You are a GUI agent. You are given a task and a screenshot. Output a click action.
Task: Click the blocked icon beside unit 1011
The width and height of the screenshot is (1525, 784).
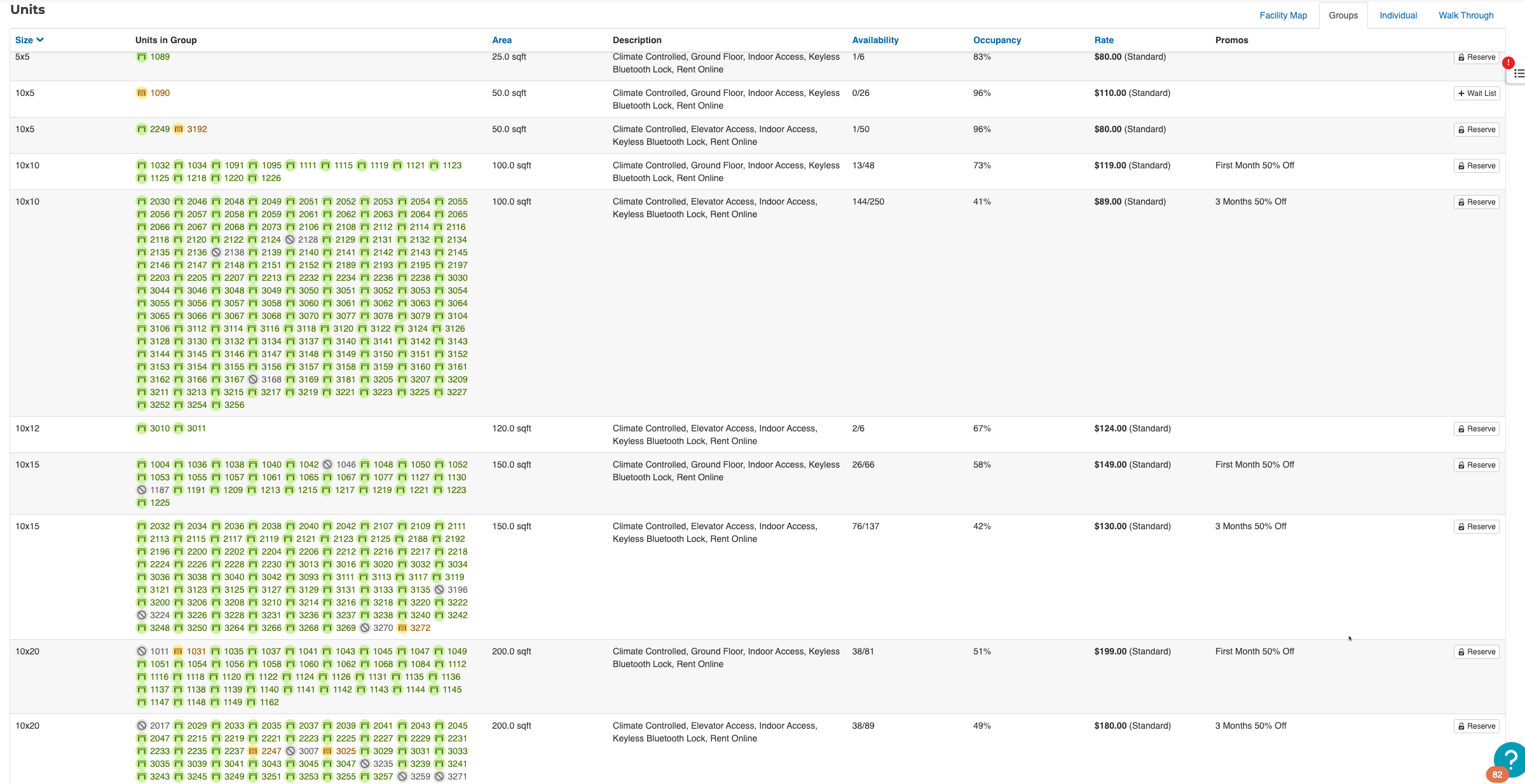pos(141,652)
